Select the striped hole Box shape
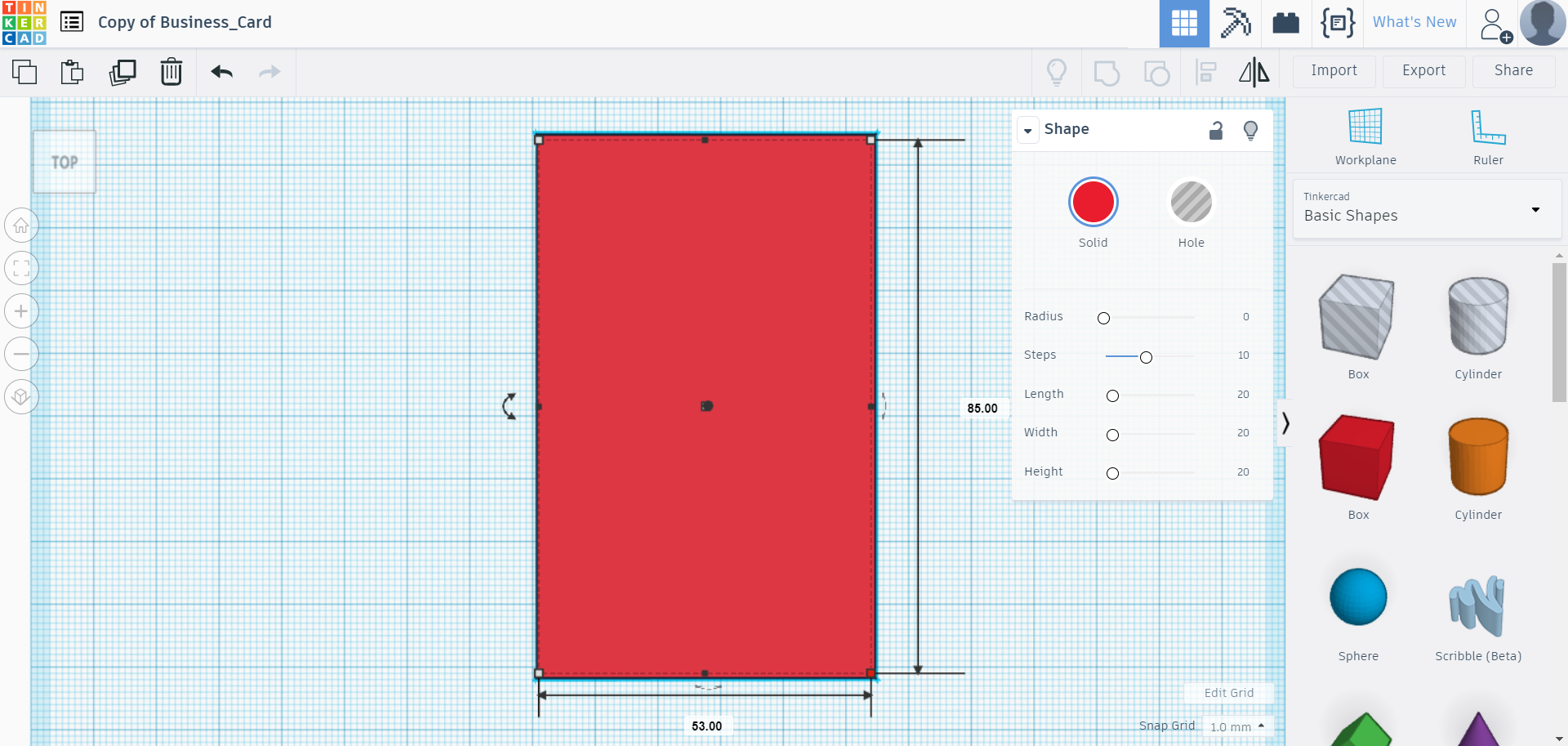 coord(1357,317)
